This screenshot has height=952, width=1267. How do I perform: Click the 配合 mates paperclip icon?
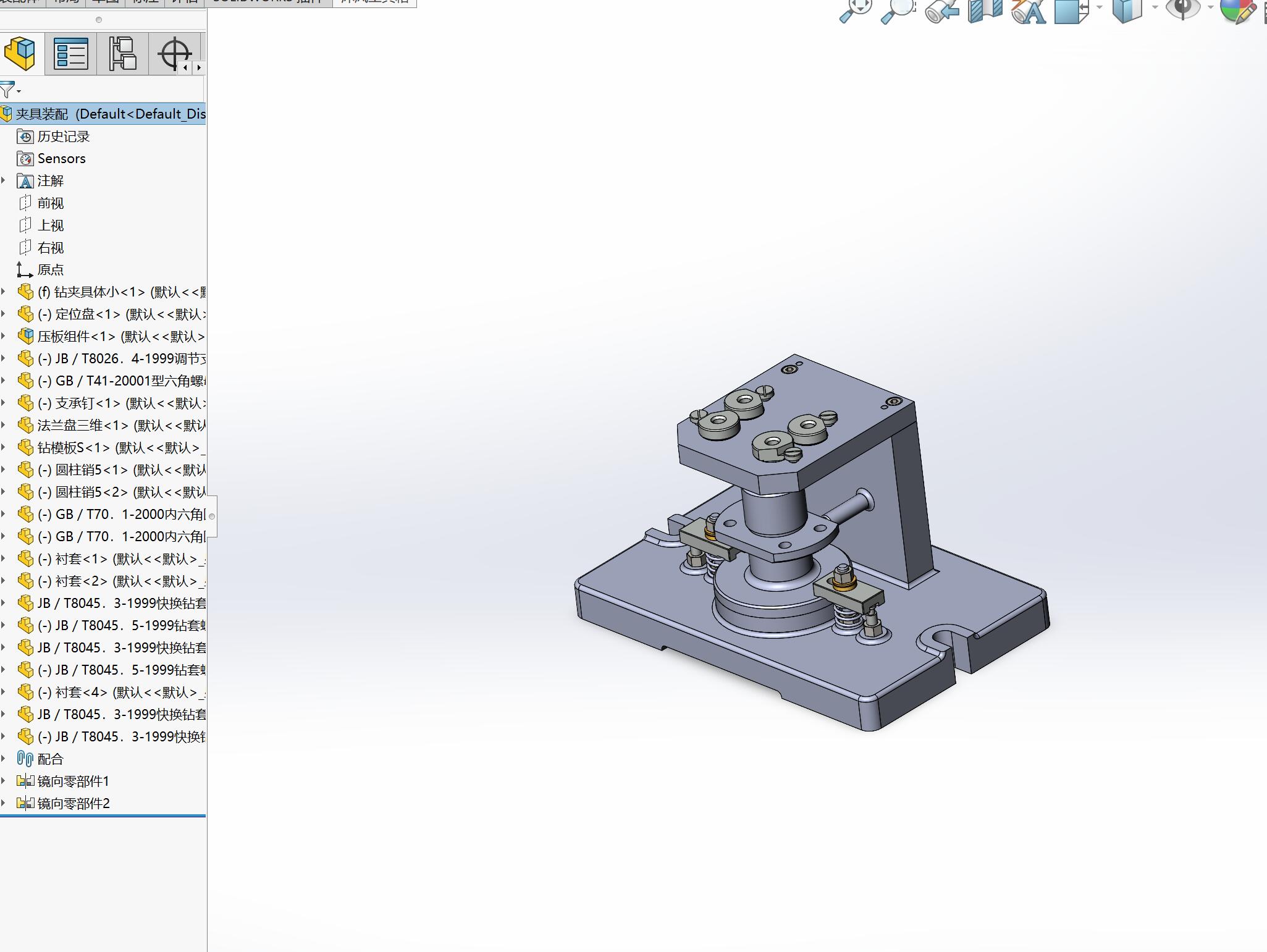coord(25,759)
